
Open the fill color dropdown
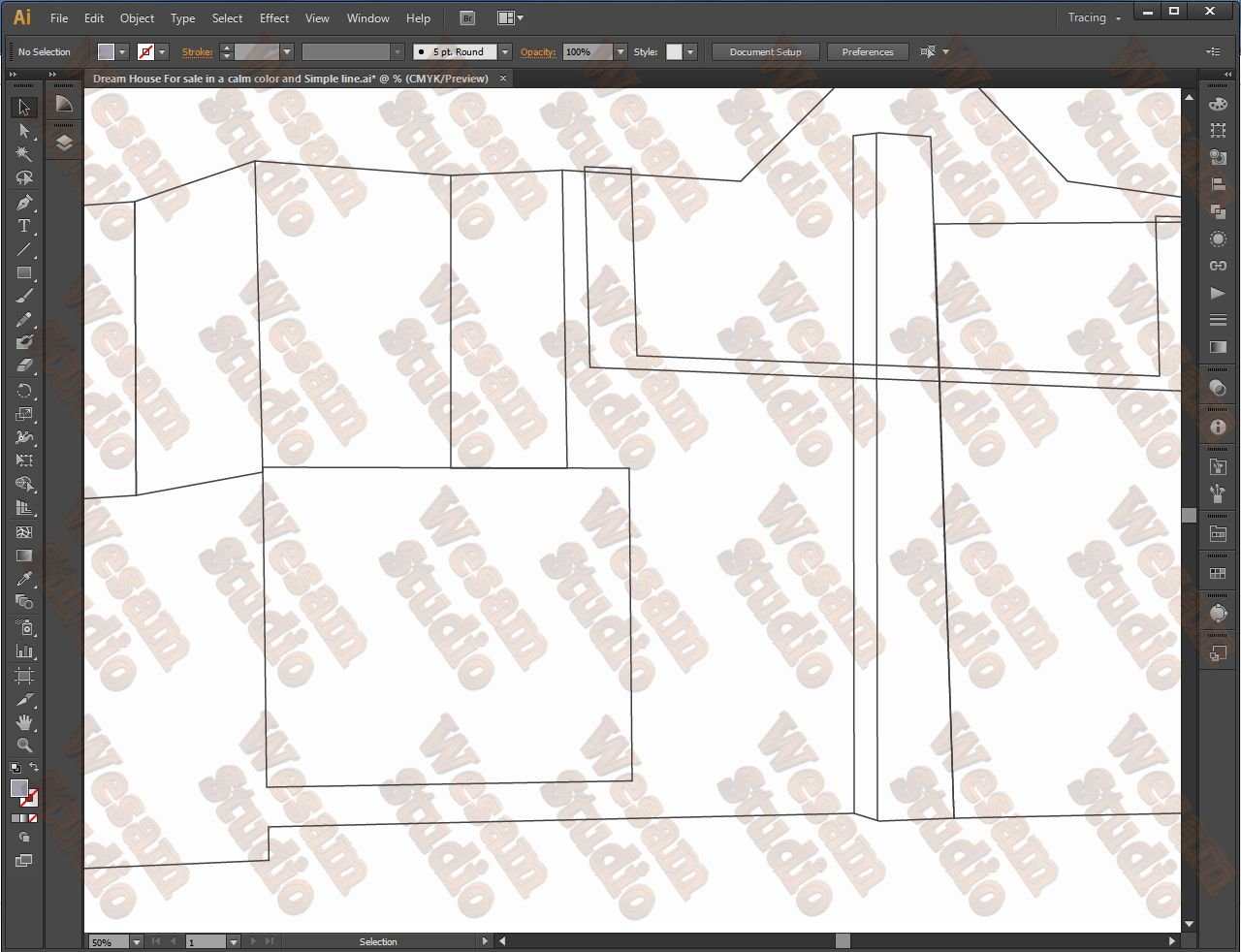(x=122, y=52)
